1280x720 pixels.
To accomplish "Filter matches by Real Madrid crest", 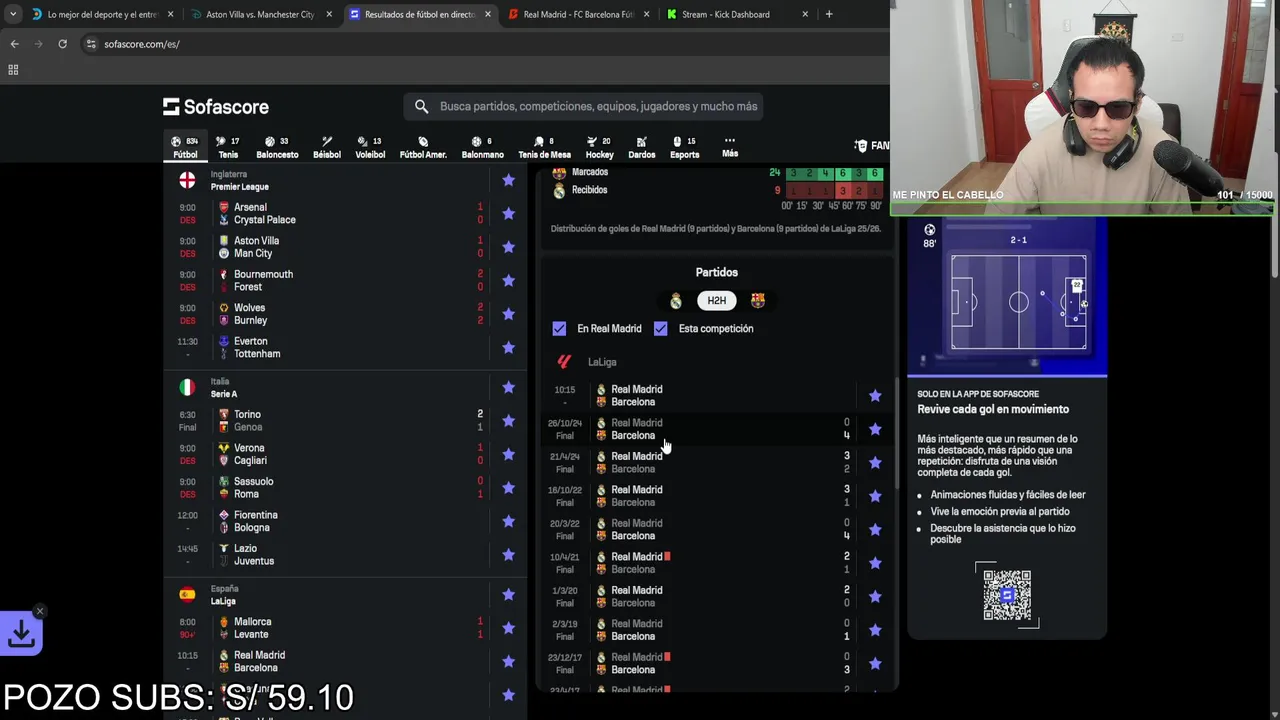I will pyautogui.click(x=676, y=300).
